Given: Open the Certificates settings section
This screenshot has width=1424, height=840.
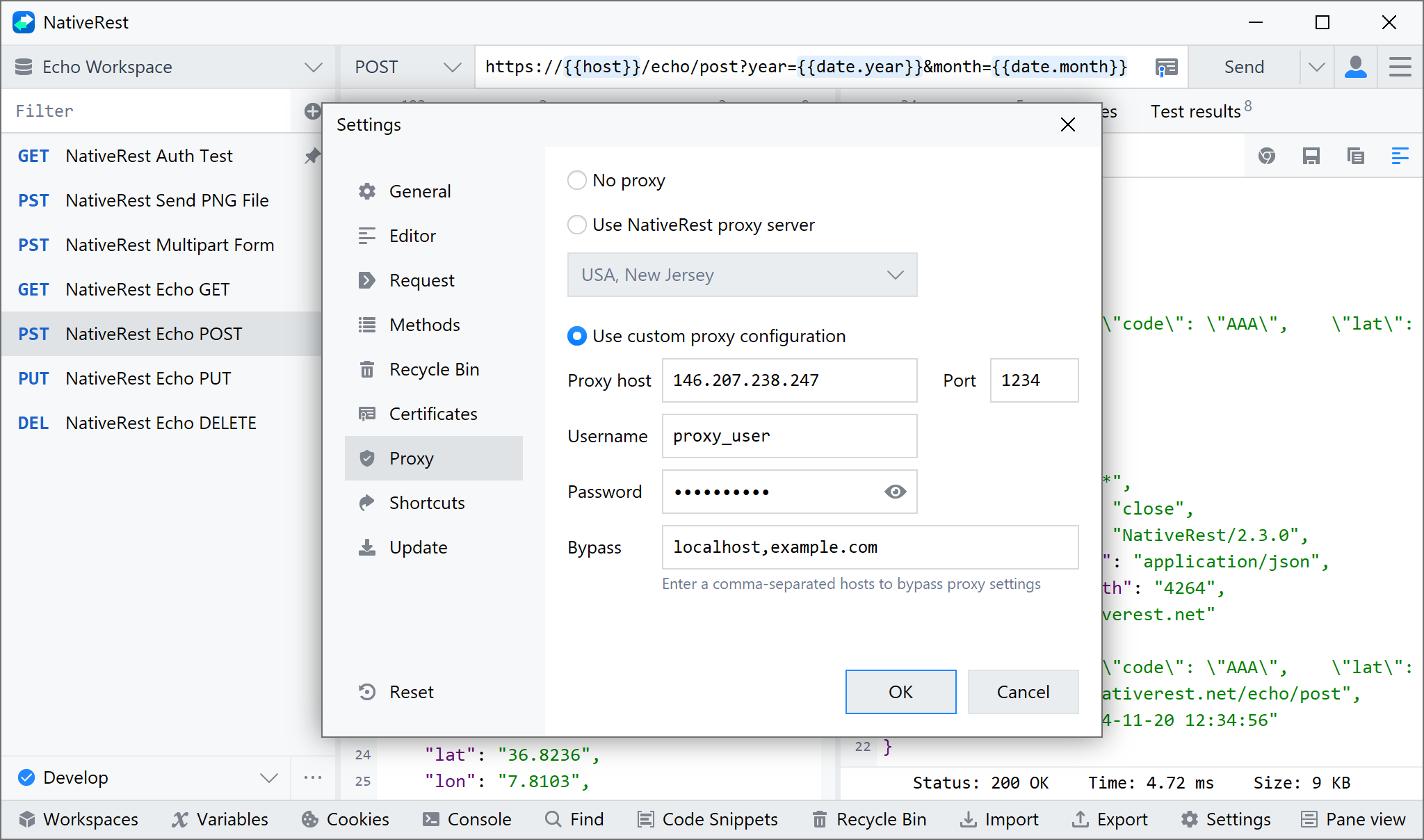Looking at the screenshot, I should coord(432,414).
